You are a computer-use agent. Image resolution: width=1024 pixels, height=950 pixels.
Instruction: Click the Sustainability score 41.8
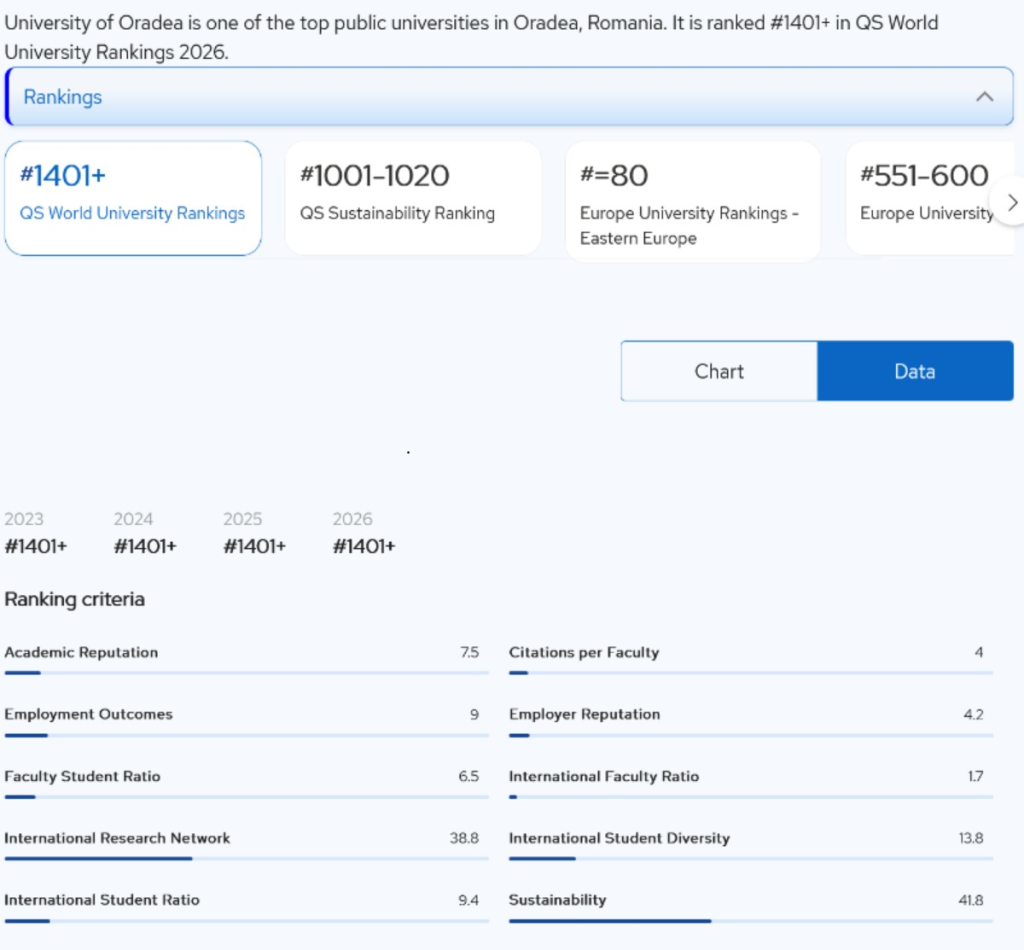coord(971,900)
